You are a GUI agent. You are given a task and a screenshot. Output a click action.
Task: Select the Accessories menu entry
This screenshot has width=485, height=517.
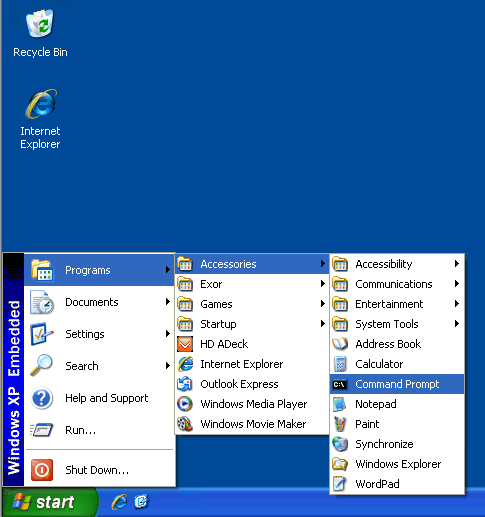(x=252, y=264)
